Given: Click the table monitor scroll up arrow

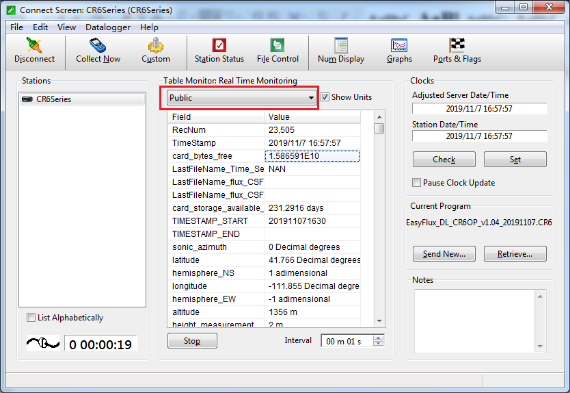Looking at the screenshot, I should point(379,117).
